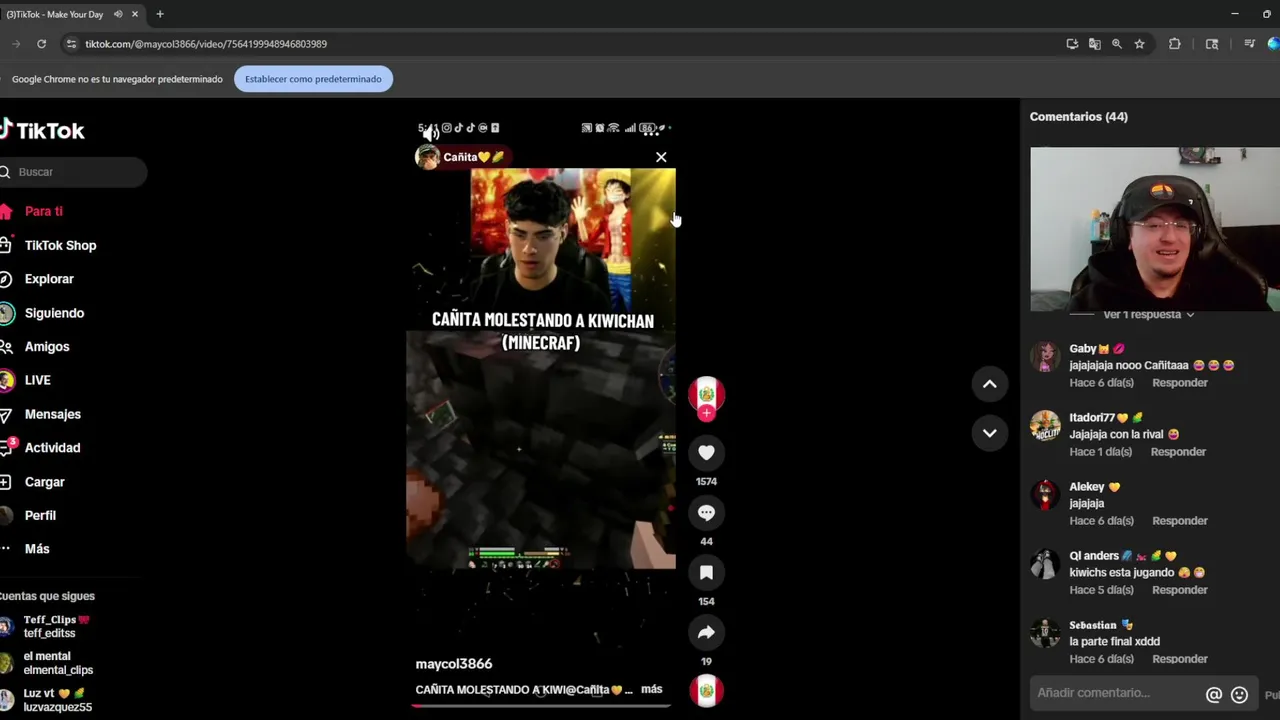
Task: Expand the caption with más
Action: pos(652,689)
